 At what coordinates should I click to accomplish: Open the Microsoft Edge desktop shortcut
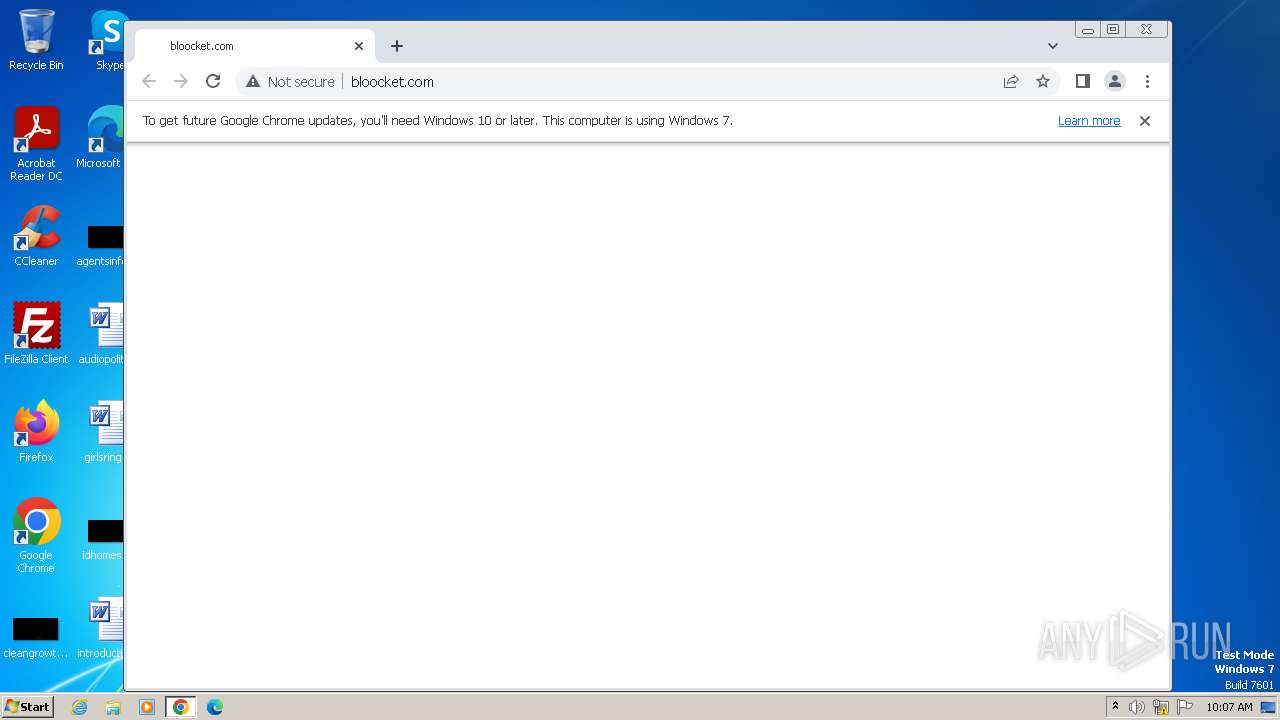click(100, 138)
